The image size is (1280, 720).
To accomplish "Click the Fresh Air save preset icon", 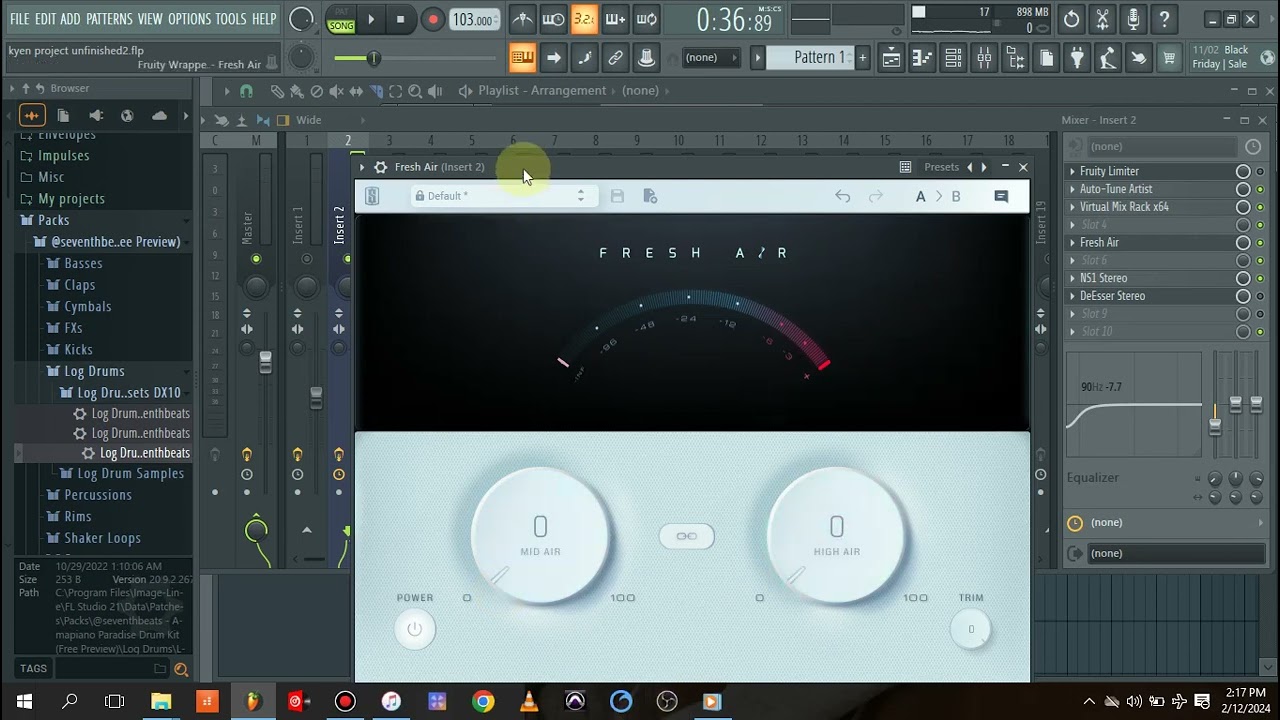I will point(617,196).
